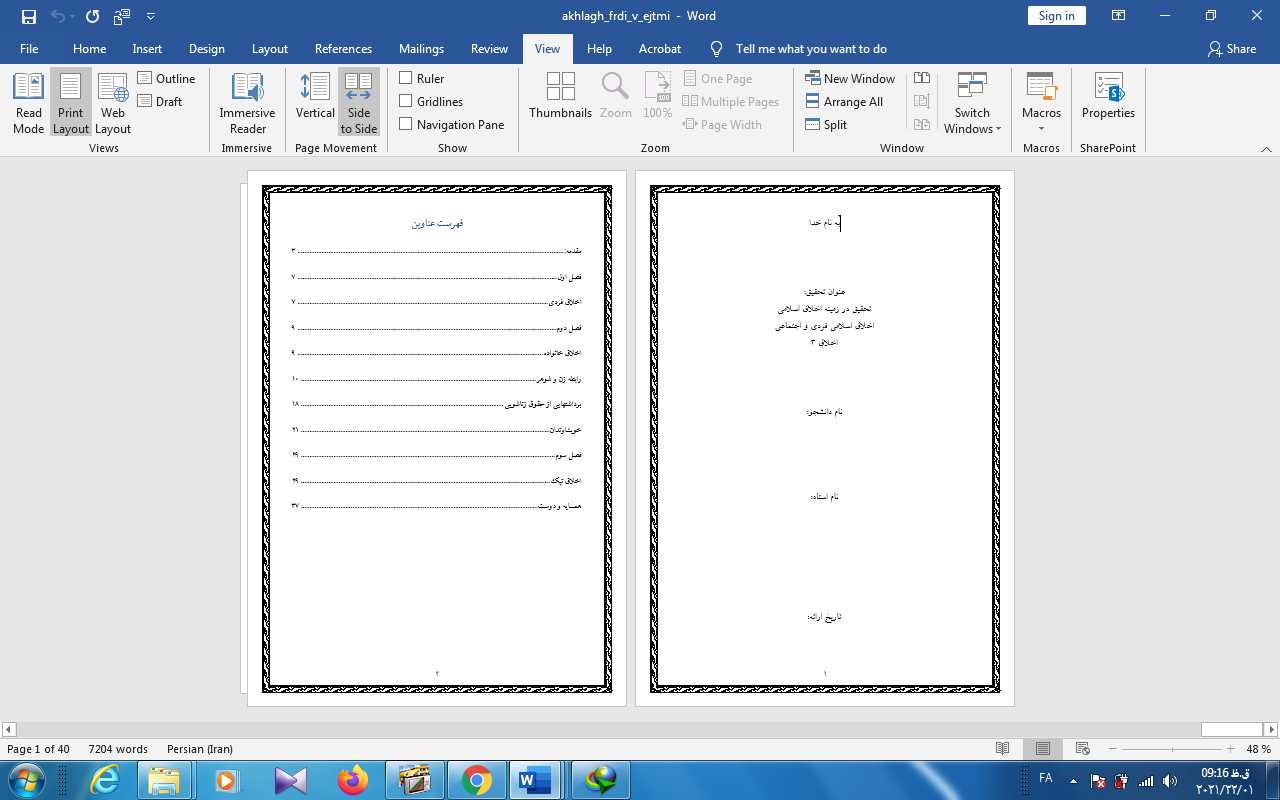
Task: Toggle the Gridlines checkbox
Action: (x=406, y=101)
